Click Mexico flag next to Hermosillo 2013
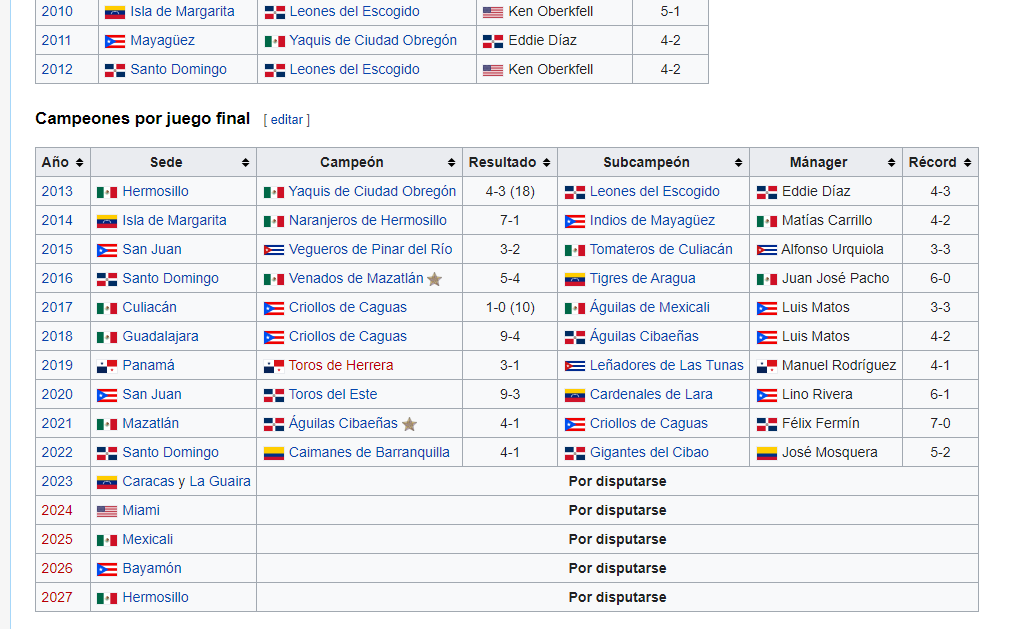1019x629 pixels. click(107, 192)
